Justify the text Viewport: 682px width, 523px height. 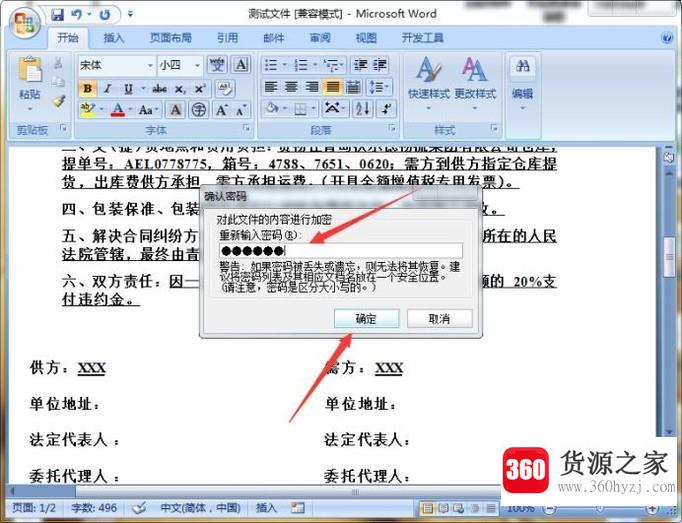pos(333,87)
